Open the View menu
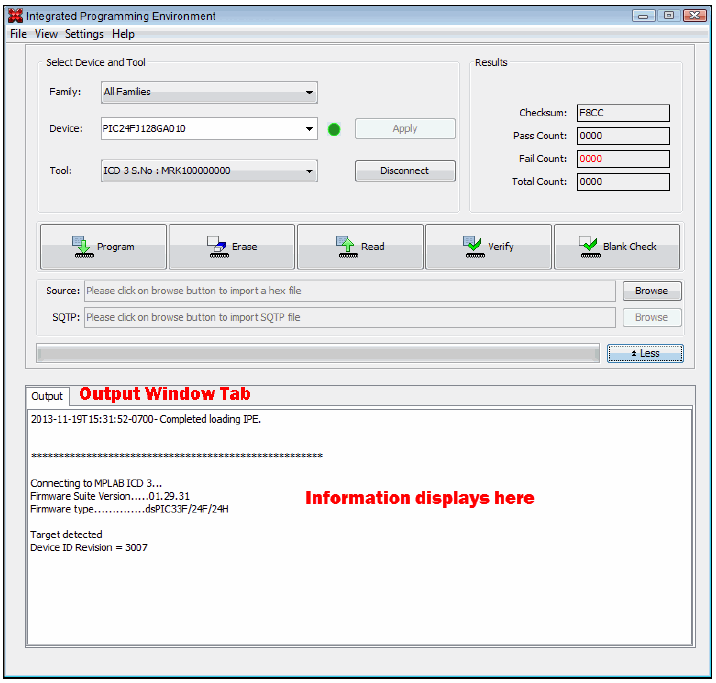This screenshot has width=716, height=683. pyautogui.click(x=46, y=34)
